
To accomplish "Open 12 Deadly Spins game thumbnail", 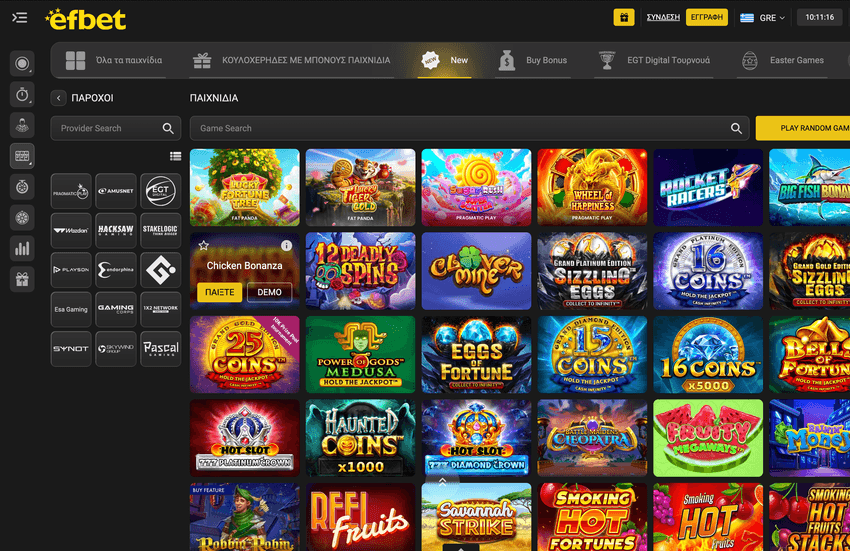I will (x=360, y=271).
